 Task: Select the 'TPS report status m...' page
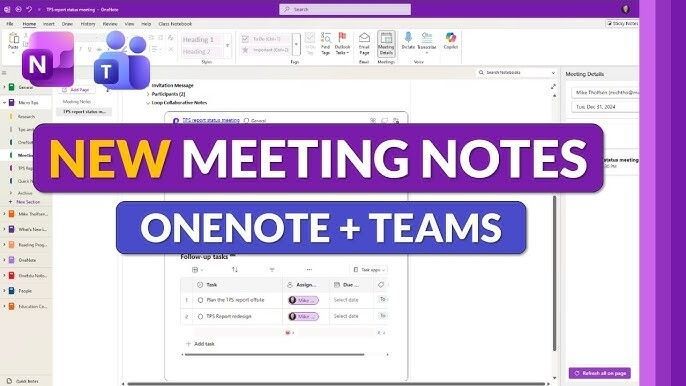84,112
